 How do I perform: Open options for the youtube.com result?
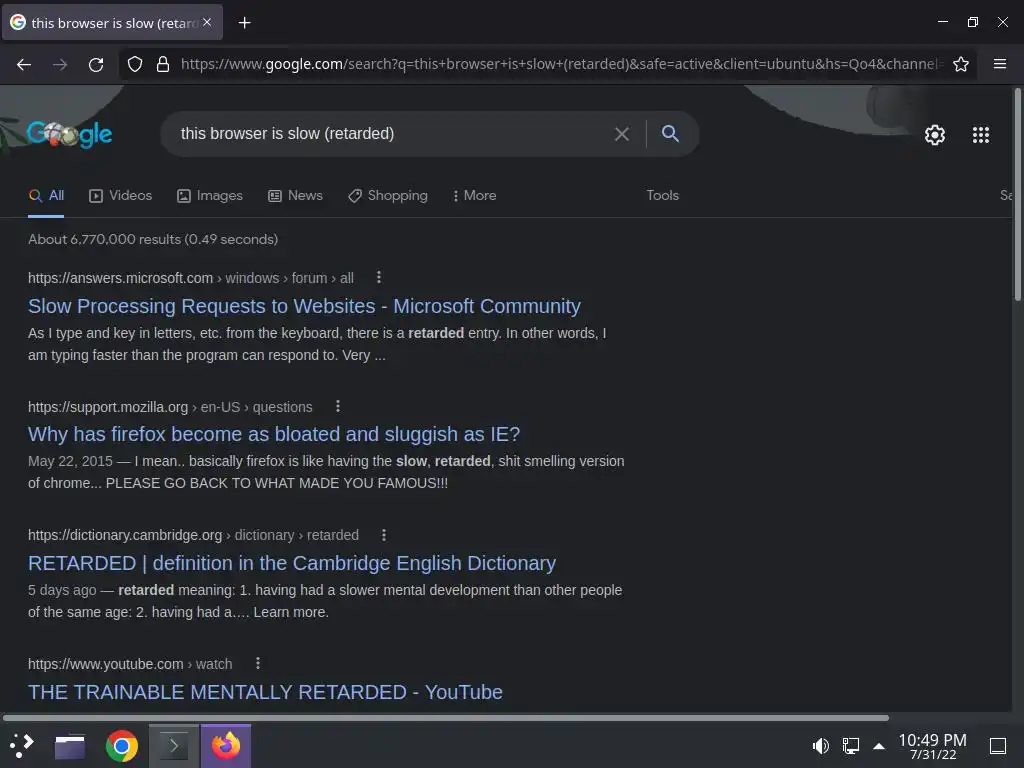258,664
